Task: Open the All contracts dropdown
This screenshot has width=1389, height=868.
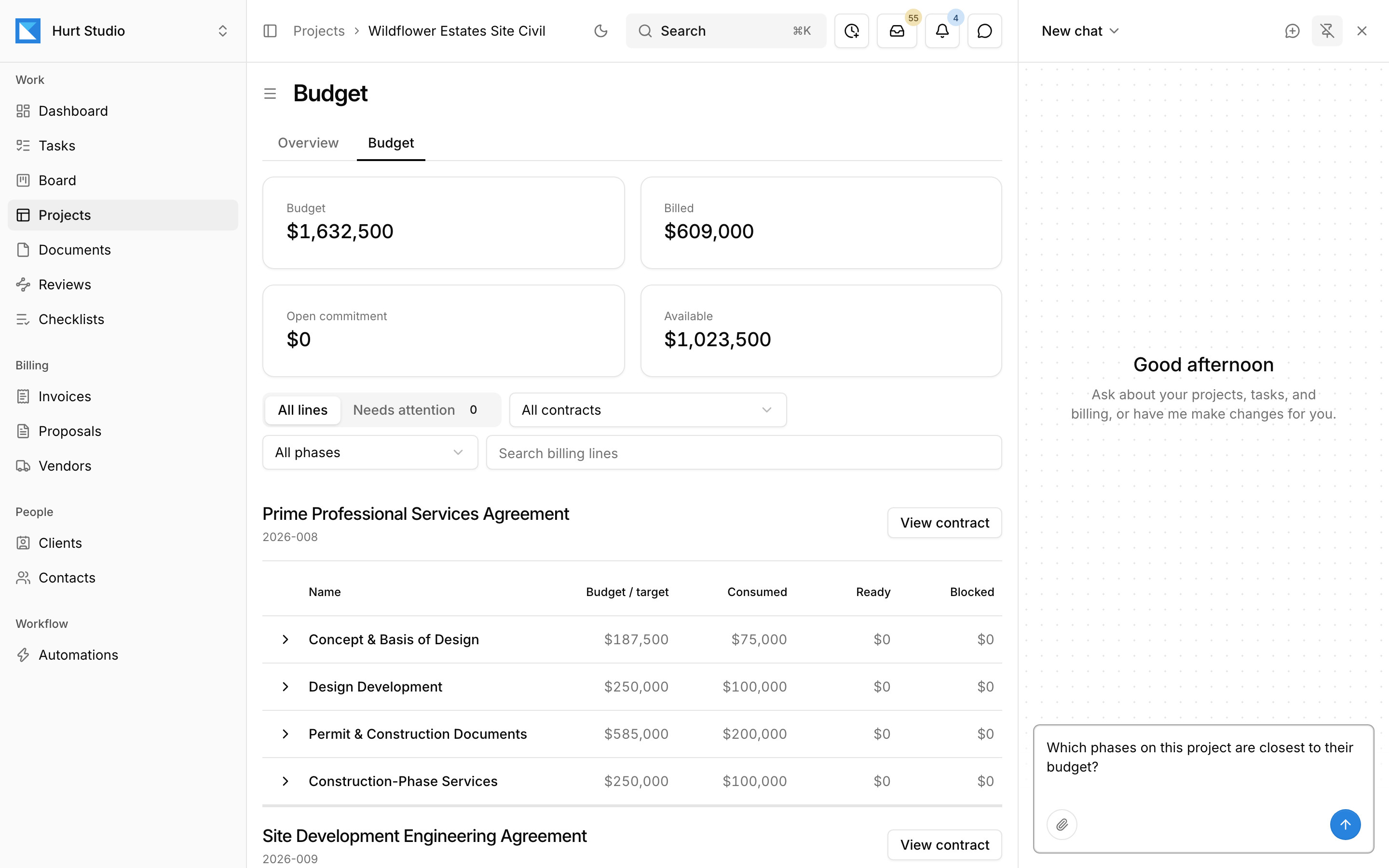Action: tap(647, 410)
